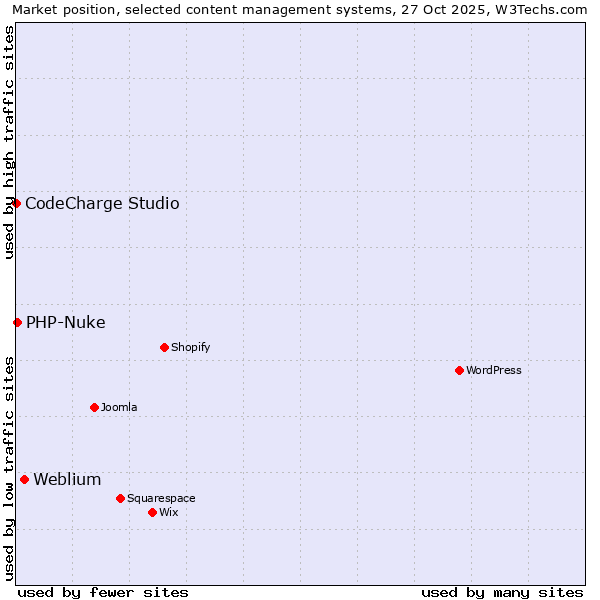Select the Weblium red marker

point(24,479)
